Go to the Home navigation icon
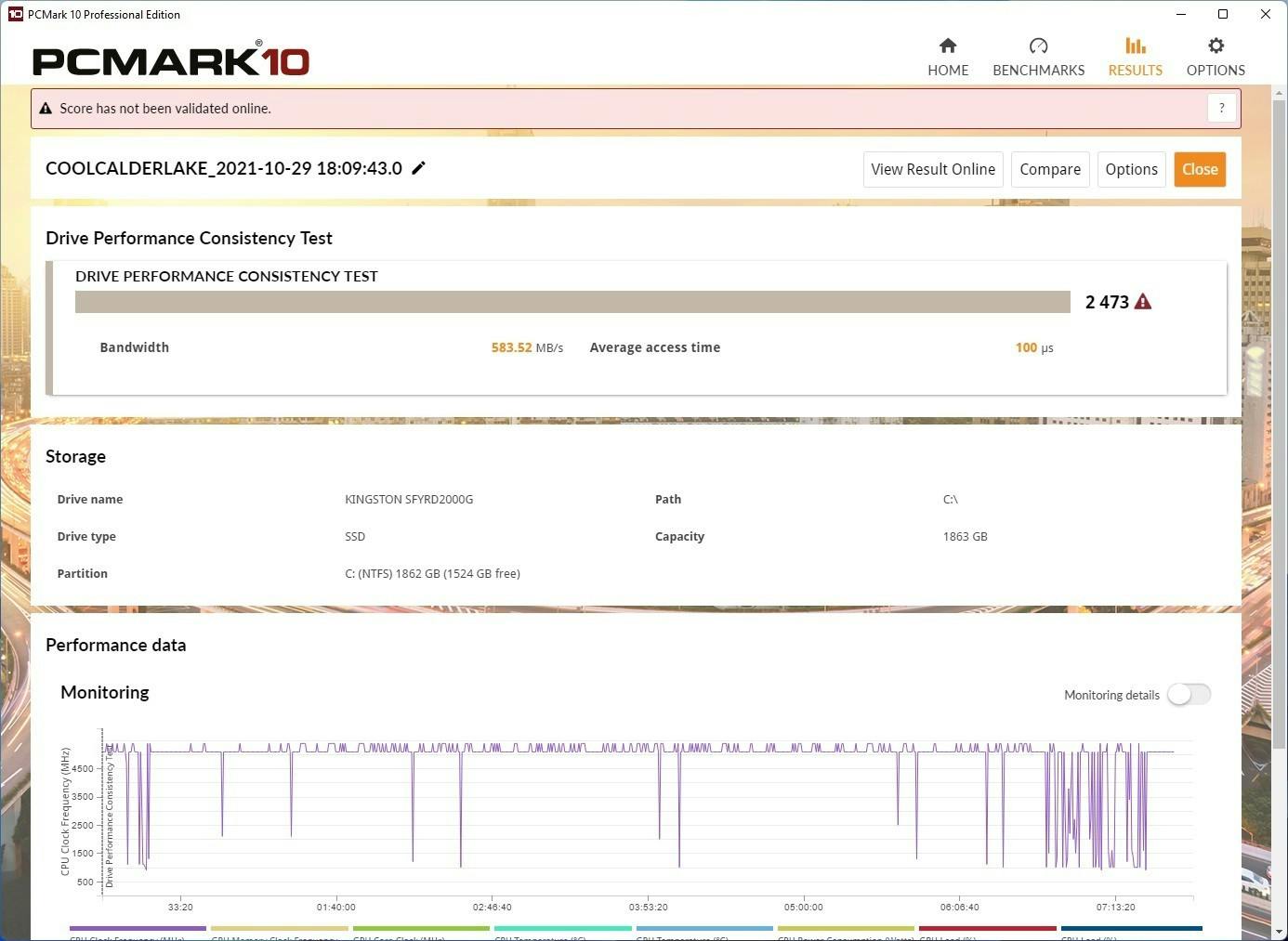The height and width of the screenshot is (941, 1288). pyautogui.click(x=947, y=46)
